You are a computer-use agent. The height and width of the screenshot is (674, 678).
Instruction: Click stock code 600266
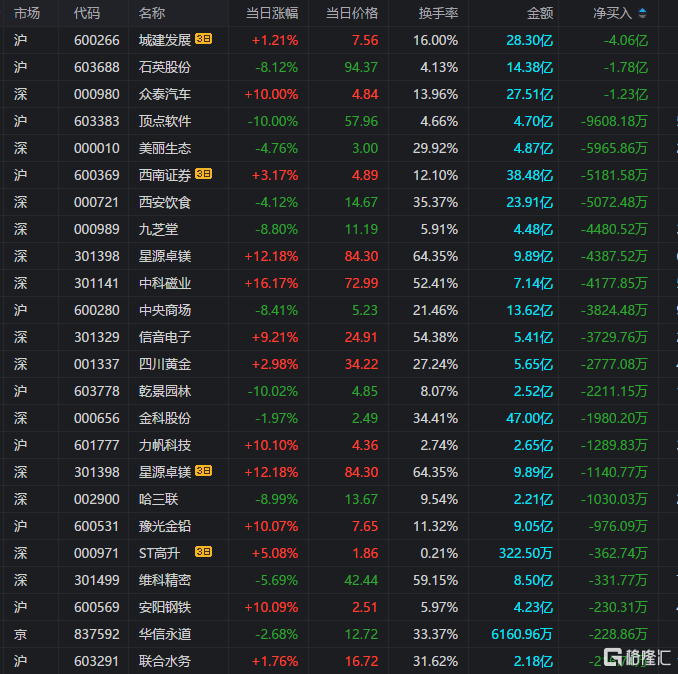[x=96, y=40]
